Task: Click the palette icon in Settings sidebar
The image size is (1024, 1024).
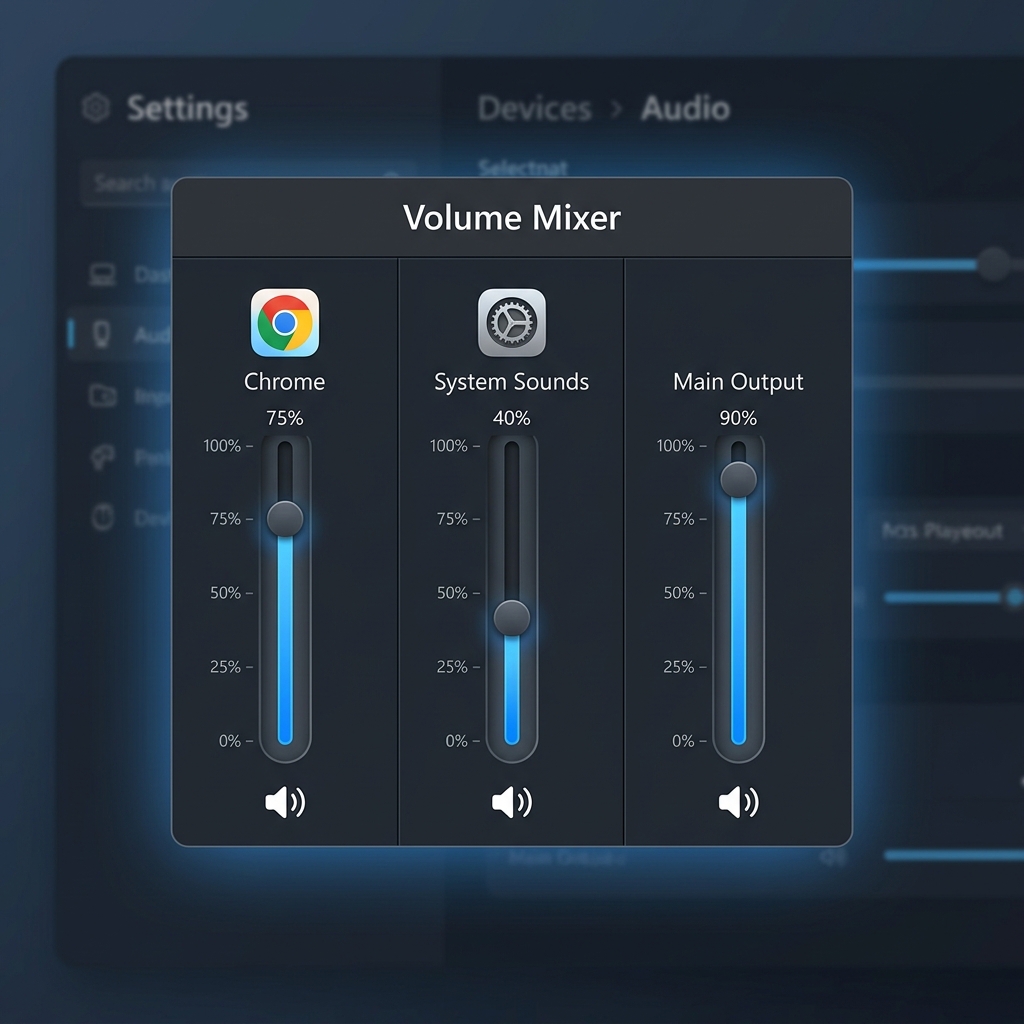Action: (x=103, y=456)
